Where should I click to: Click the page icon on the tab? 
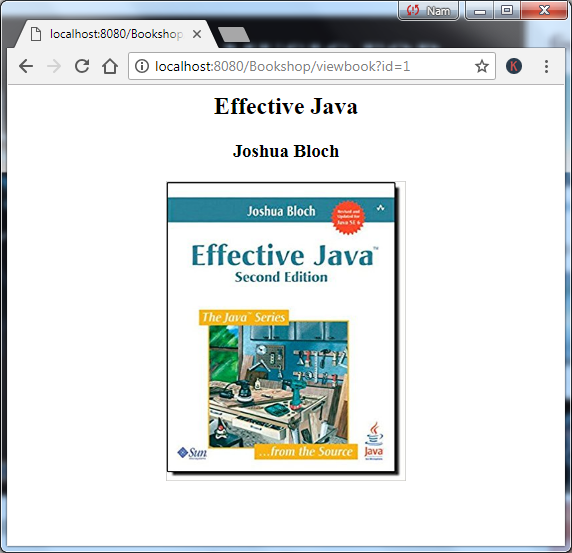[36, 34]
